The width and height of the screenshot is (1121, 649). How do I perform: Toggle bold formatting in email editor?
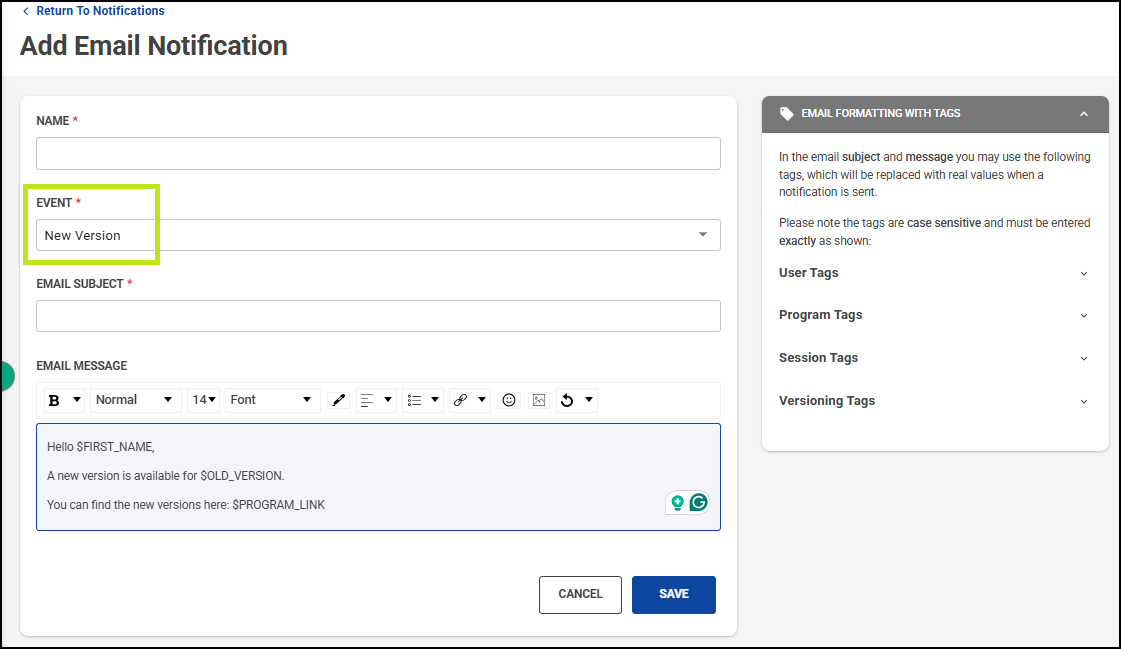tap(54, 400)
